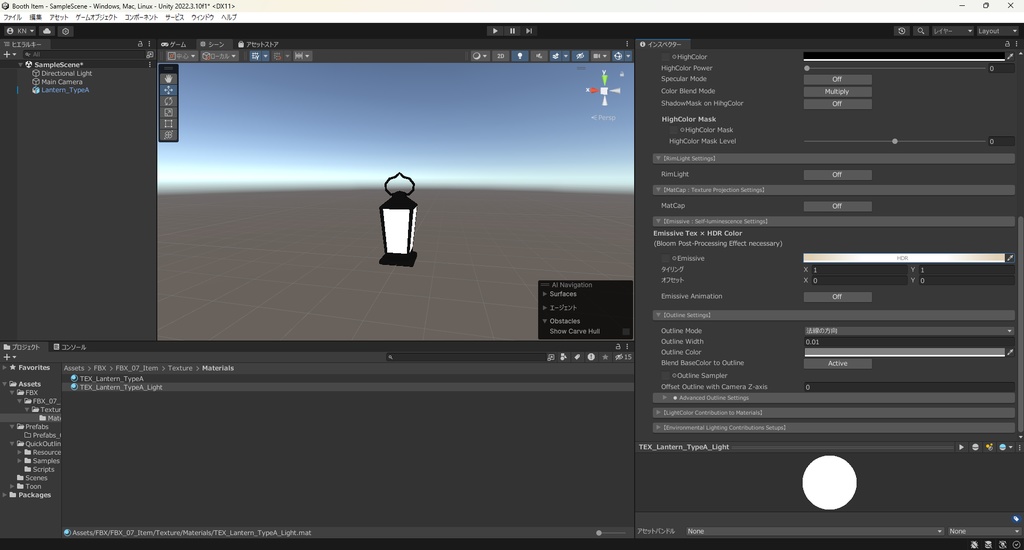Open the asset labels tag icon
The height and width of the screenshot is (550, 1024).
click(x=1016, y=519)
